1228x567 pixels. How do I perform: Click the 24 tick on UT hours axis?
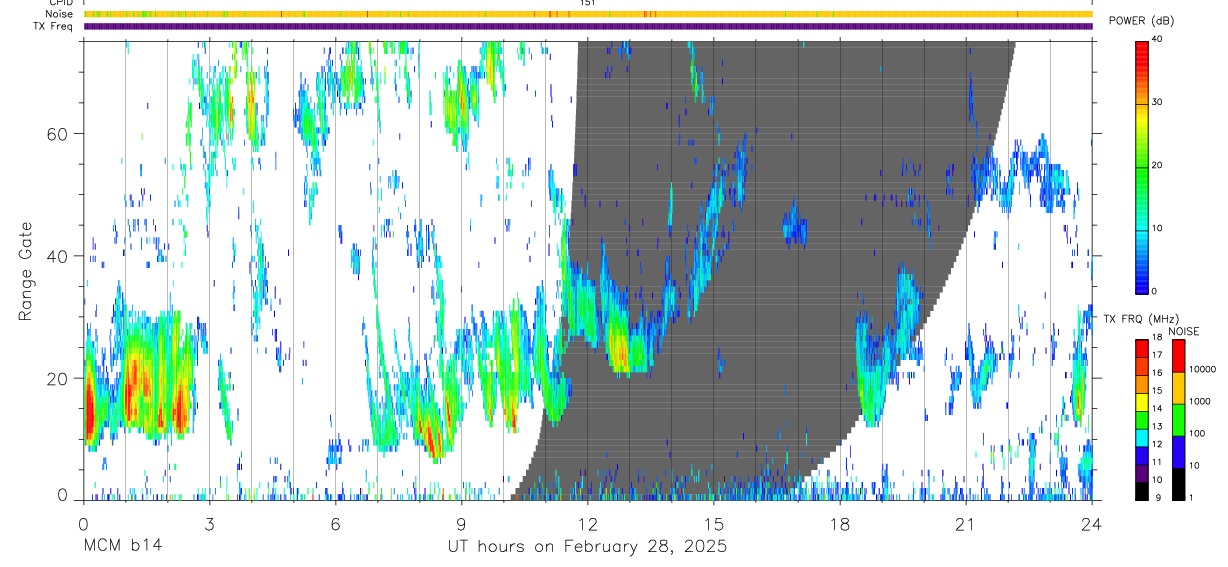click(1091, 523)
